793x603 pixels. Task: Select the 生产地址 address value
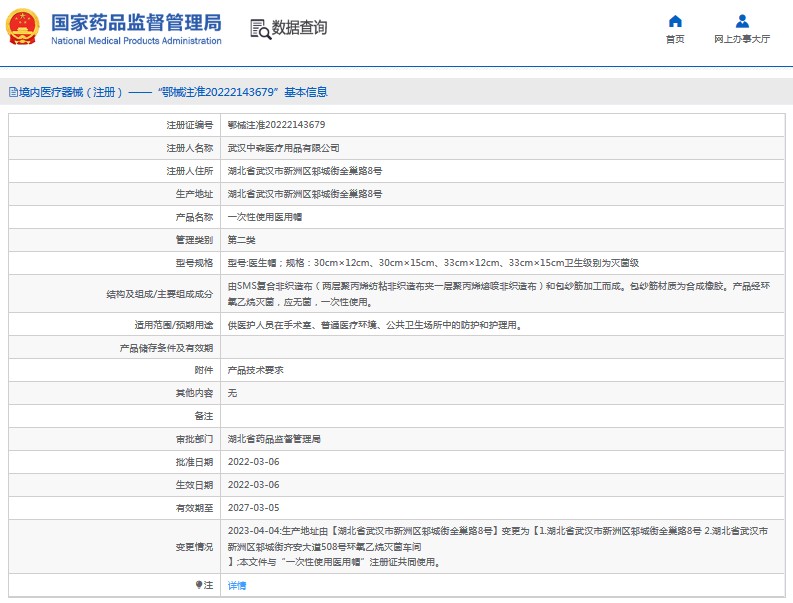pyautogui.click(x=304, y=194)
